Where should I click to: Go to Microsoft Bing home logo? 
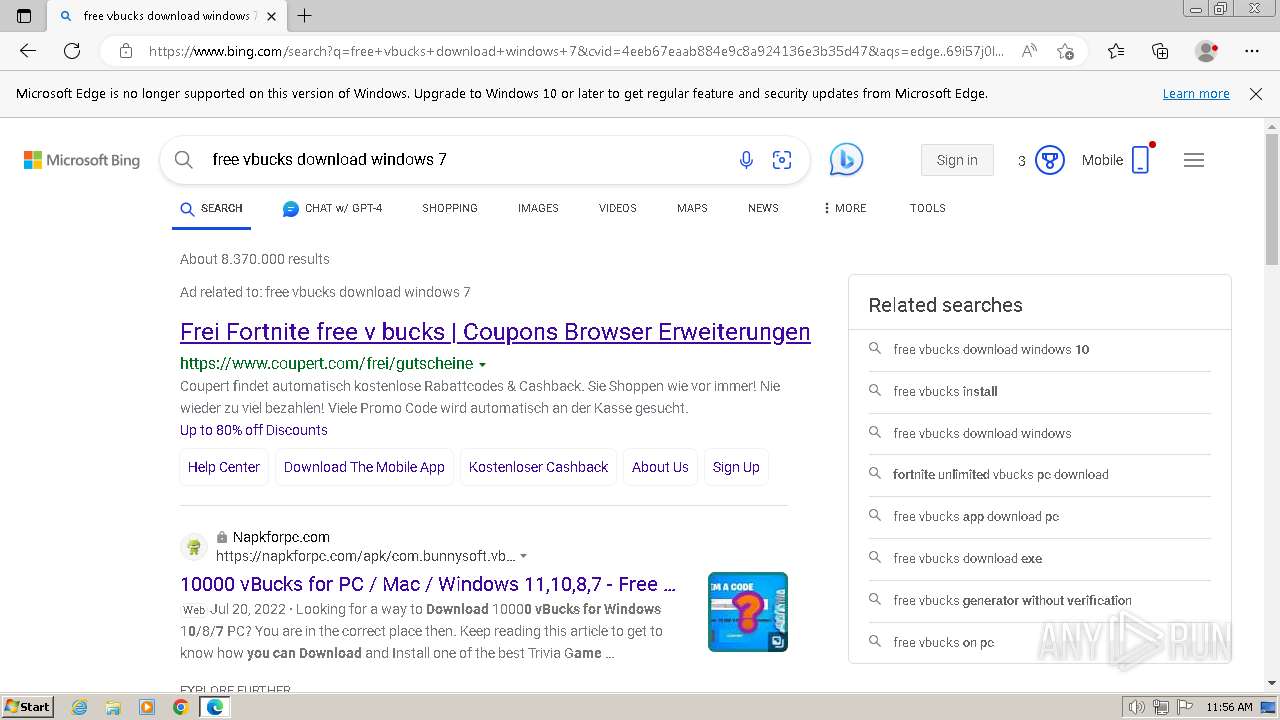[82, 160]
